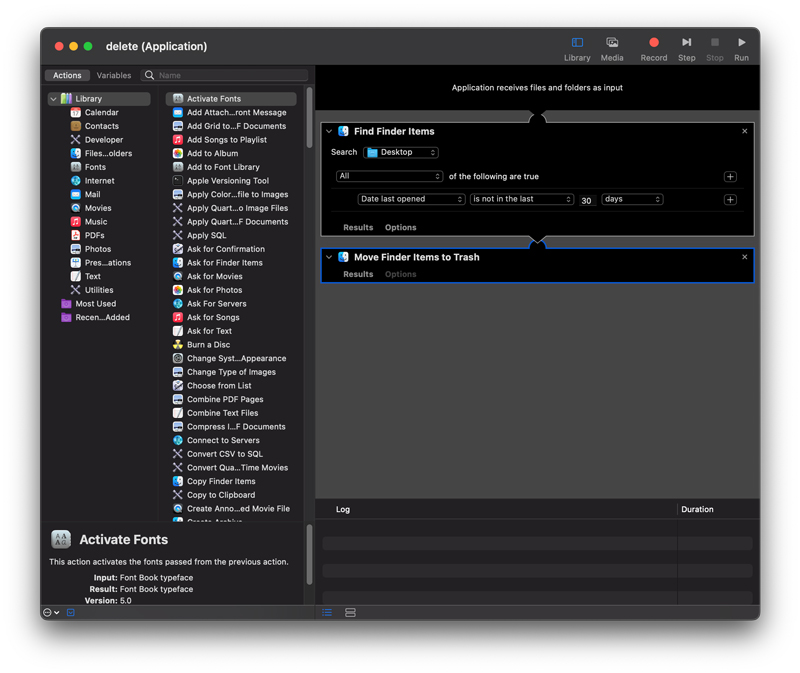Choose the Fonts category
The image size is (800, 673).
click(x=95, y=167)
